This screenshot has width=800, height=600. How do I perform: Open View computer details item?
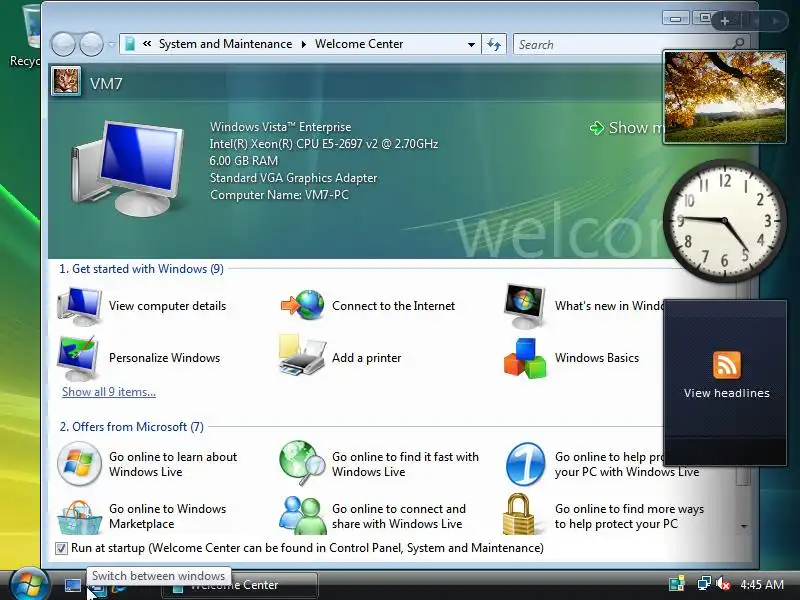point(142,306)
